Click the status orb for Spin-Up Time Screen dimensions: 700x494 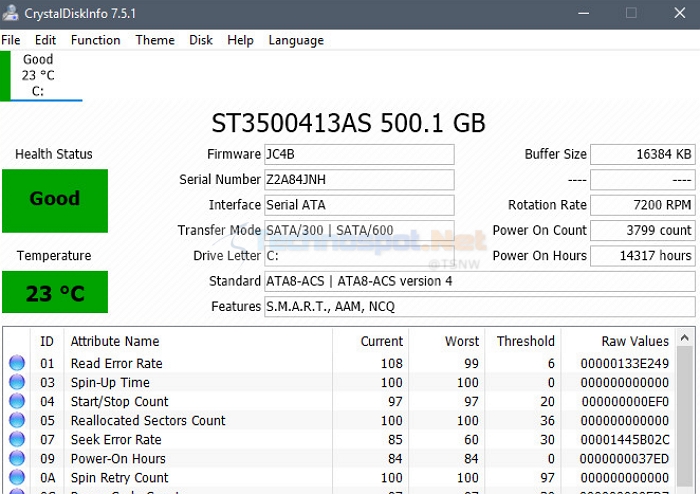click(17, 382)
